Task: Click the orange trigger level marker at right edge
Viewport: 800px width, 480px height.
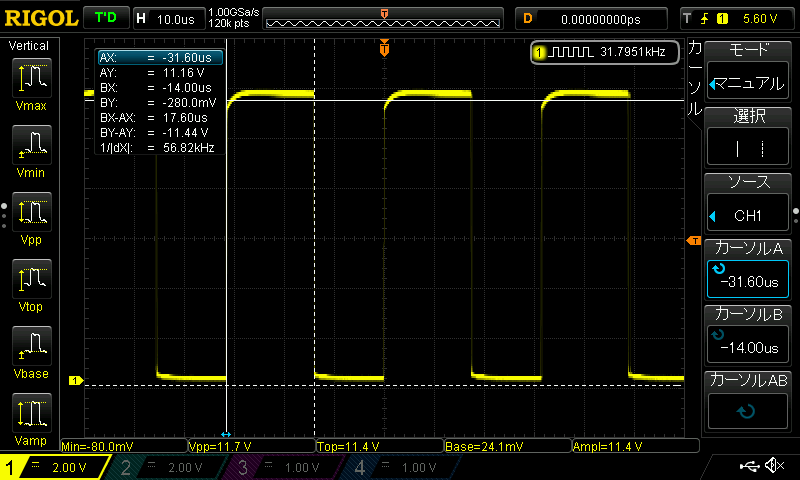Action: tap(694, 240)
